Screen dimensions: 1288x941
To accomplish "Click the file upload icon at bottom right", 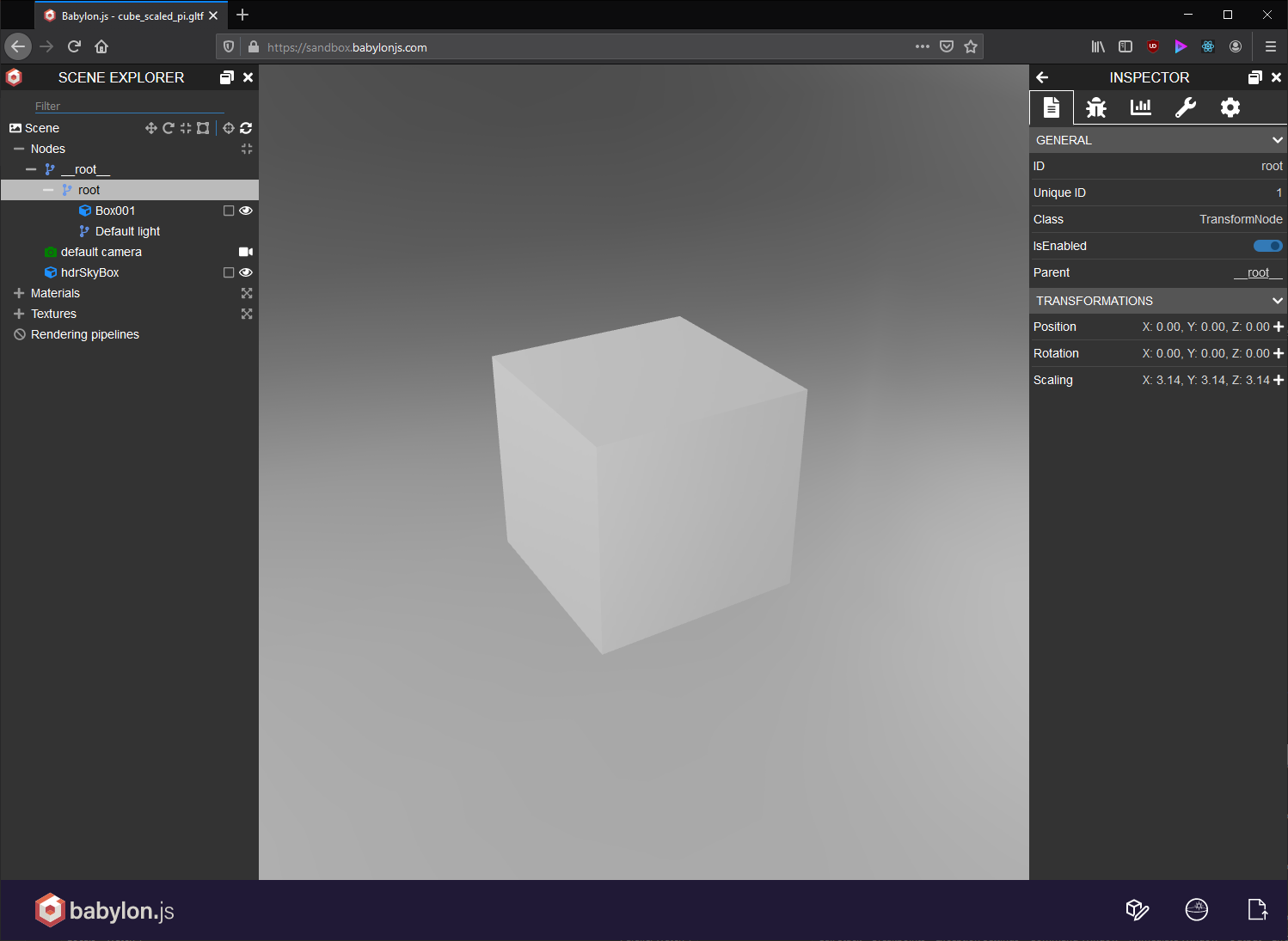I will coord(1257,909).
